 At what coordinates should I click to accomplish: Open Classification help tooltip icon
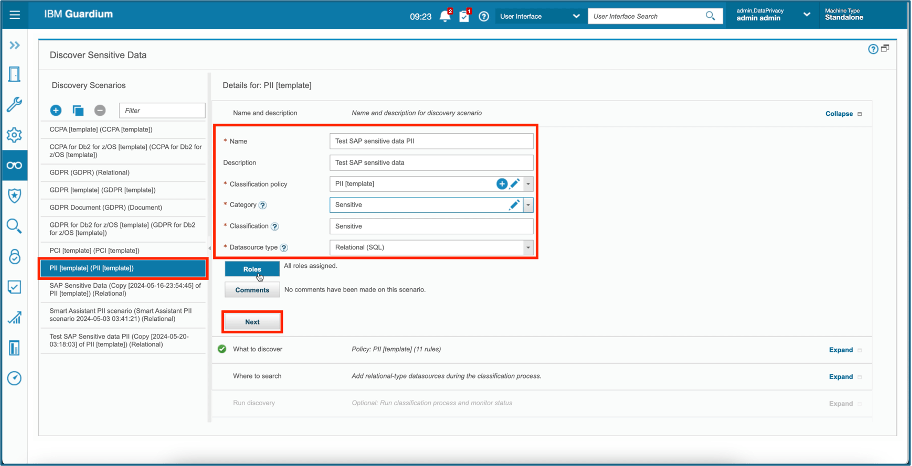click(x=275, y=226)
